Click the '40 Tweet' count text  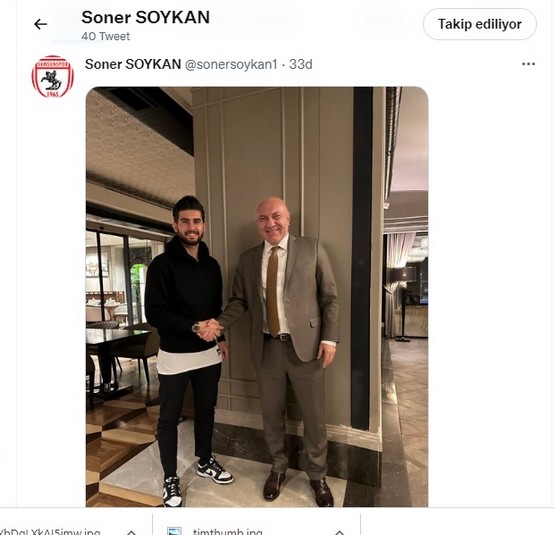[x=105, y=36]
